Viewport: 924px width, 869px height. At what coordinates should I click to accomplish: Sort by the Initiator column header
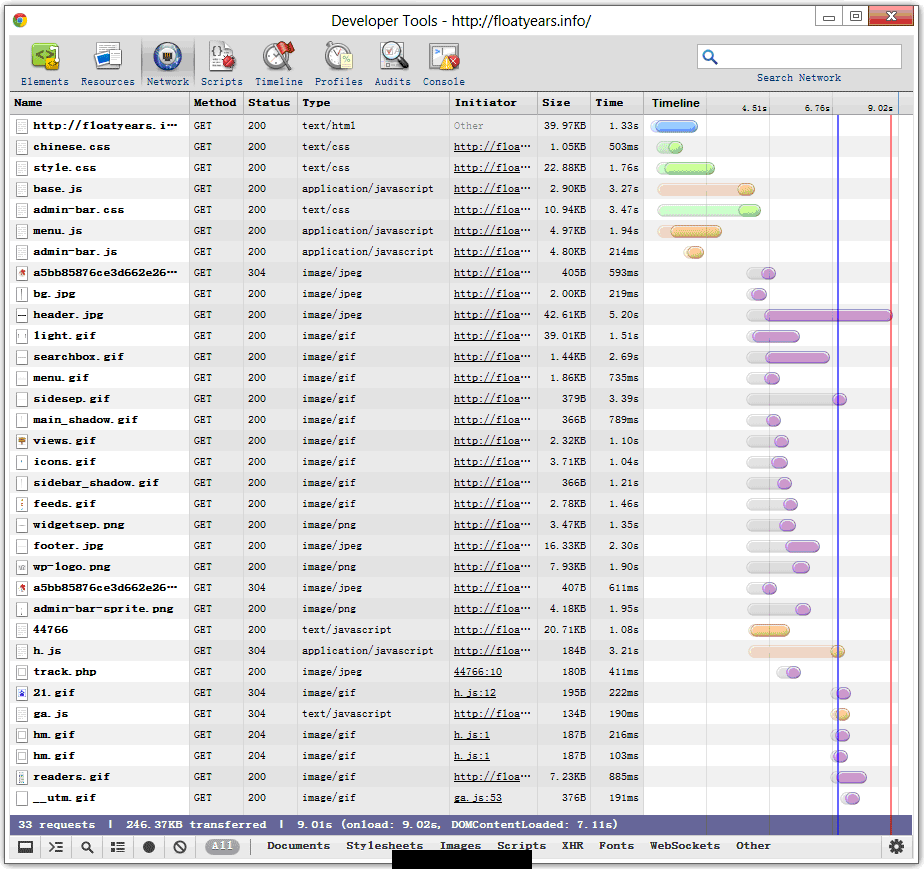[493, 103]
